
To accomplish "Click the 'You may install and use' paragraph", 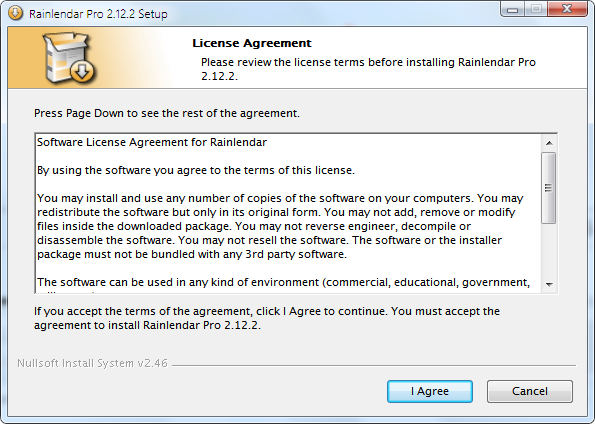I will [280, 226].
